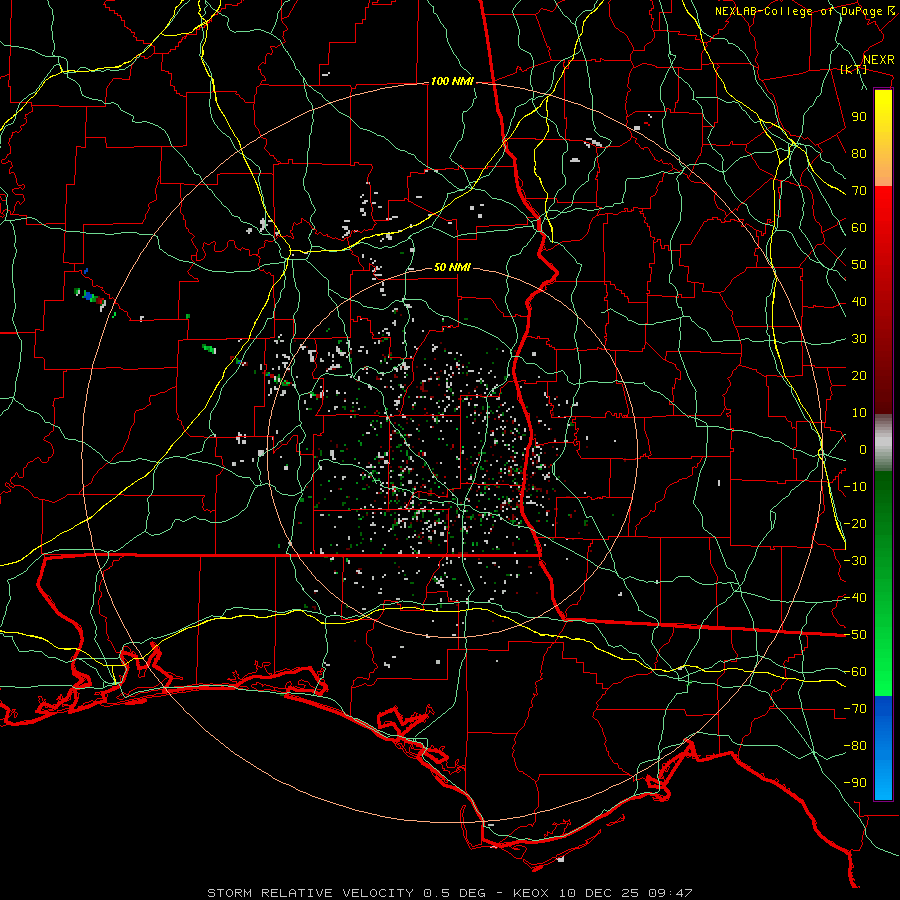Click the -30 value on the velocity scale
Image resolution: width=900 pixels, height=900 pixels.
click(x=855, y=561)
